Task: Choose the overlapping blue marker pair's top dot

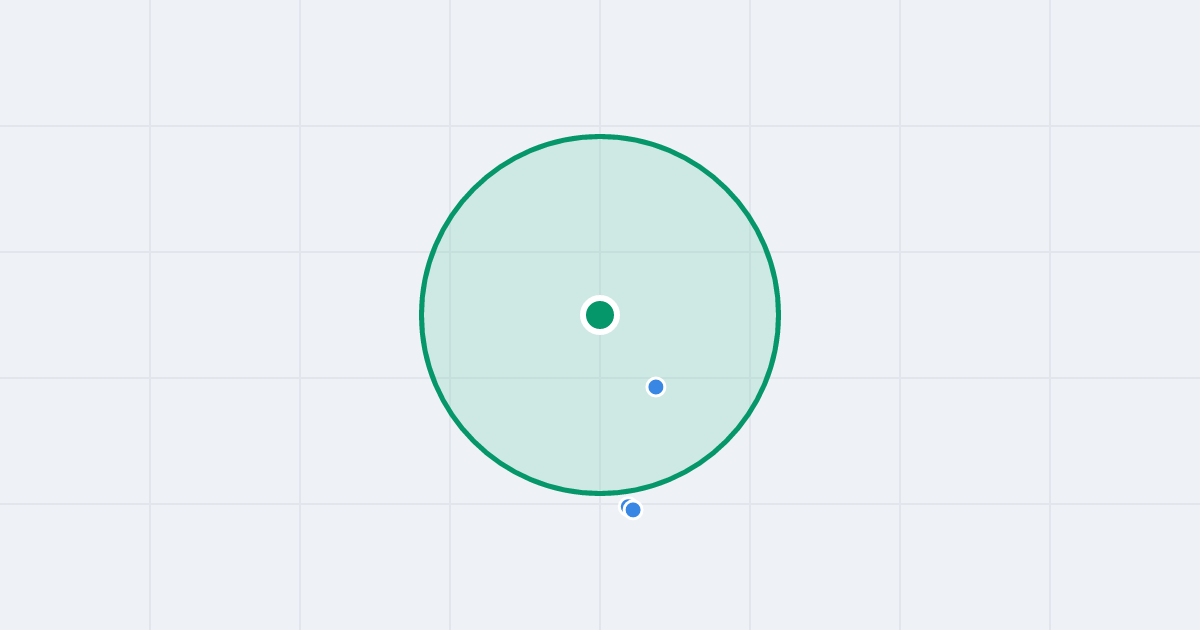Action: [633, 510]
